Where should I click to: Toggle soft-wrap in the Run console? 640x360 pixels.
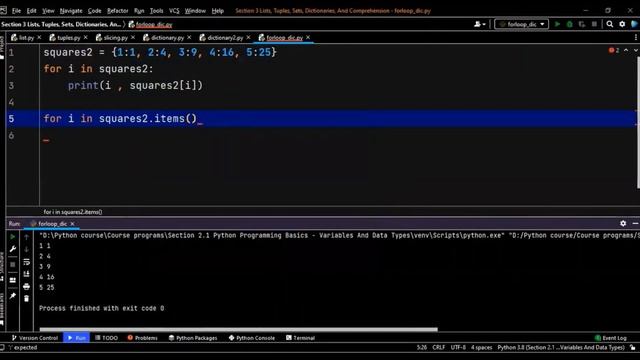27,262
